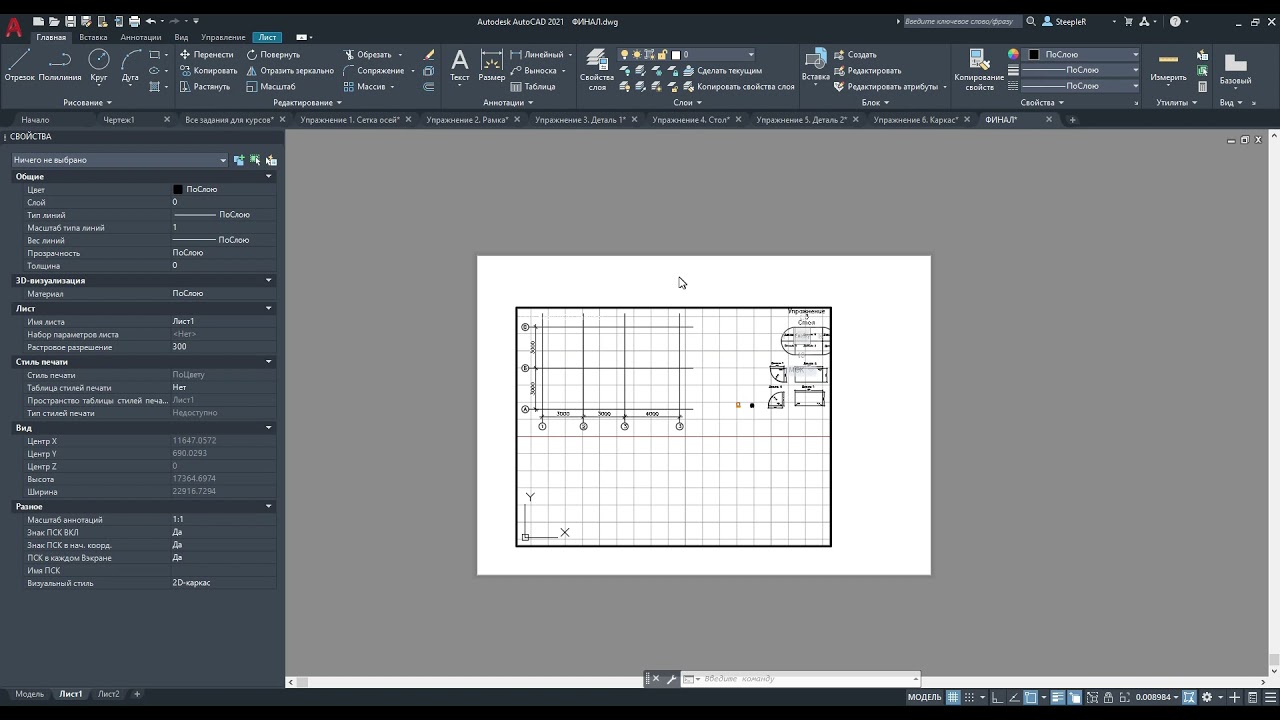
Task: Toggle ortho mode in status bar
Action: [996, 697]
